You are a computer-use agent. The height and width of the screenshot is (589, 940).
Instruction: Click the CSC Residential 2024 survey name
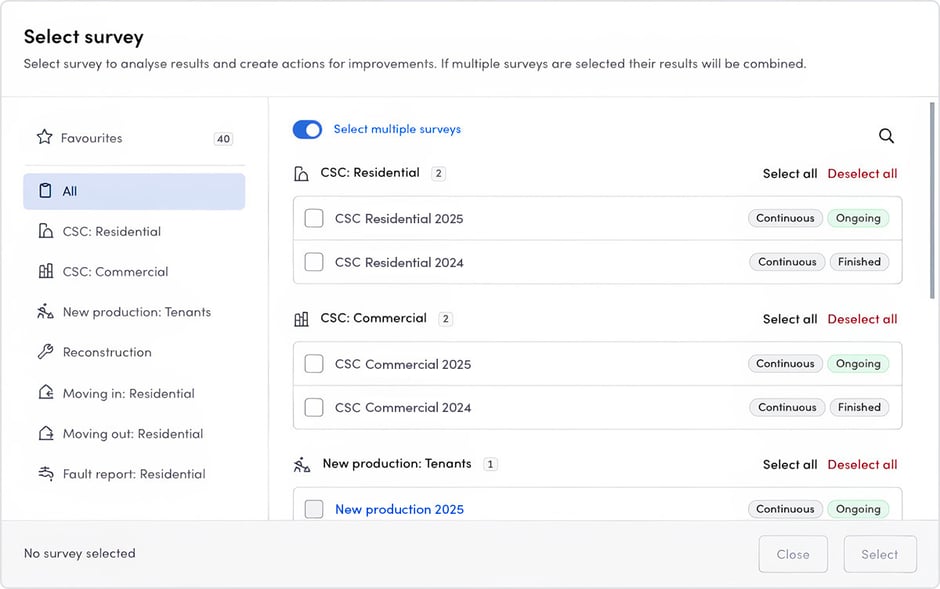tap(399, 262)
